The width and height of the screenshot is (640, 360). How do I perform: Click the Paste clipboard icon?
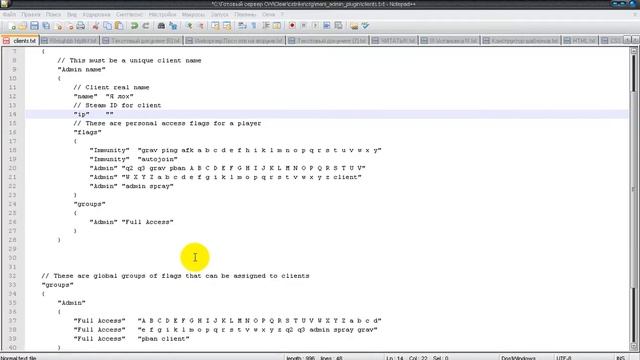coord(119,26)
